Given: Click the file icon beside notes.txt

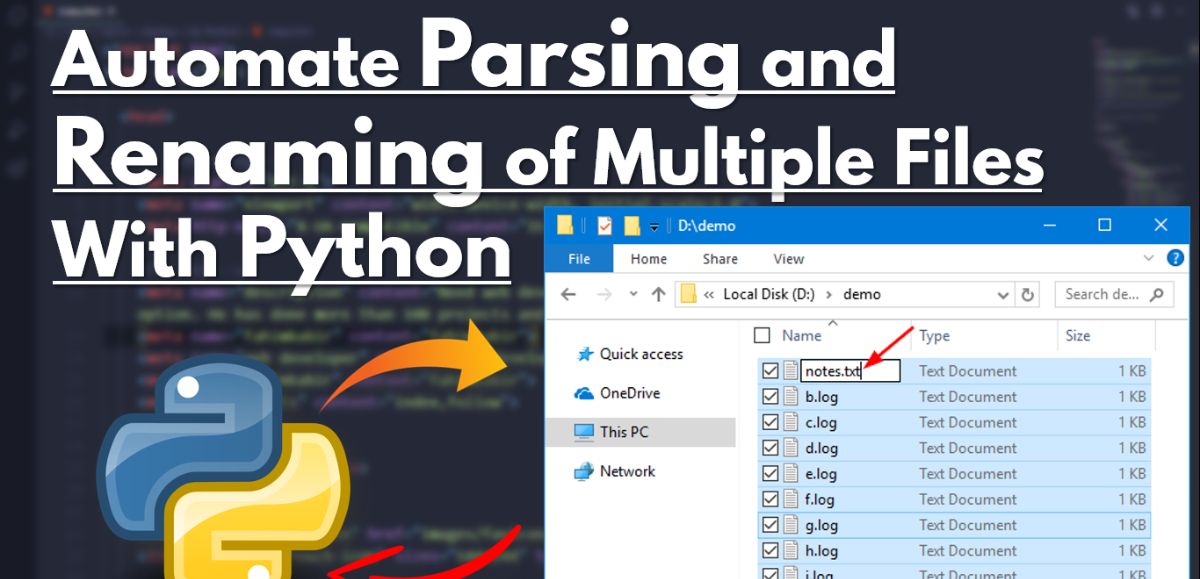Looking at the screenshot, I should [x=791, y=371].
